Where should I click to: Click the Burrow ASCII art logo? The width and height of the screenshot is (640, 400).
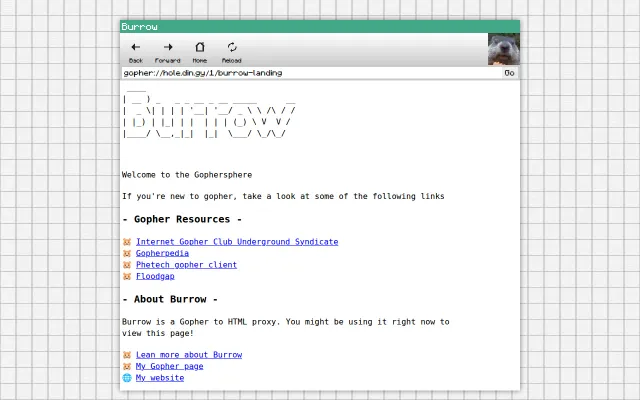pos(209,113)
